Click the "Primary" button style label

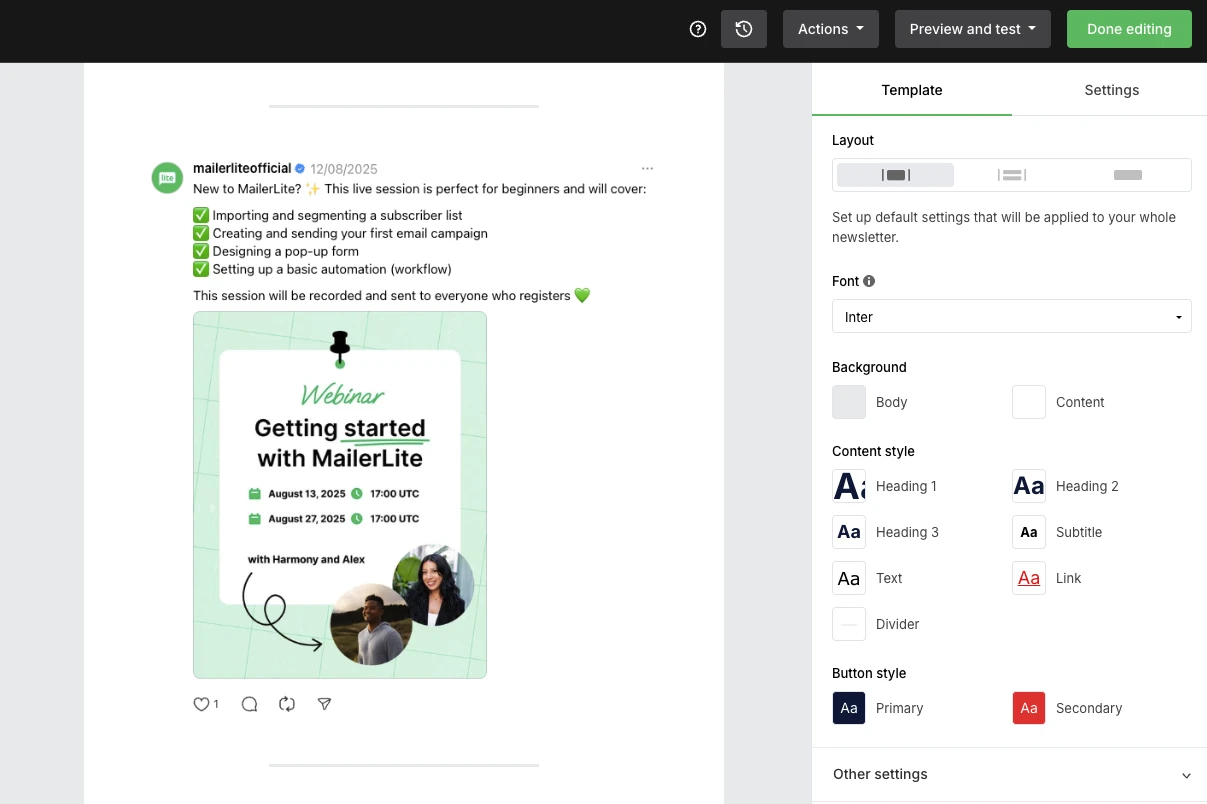(899, 708)
